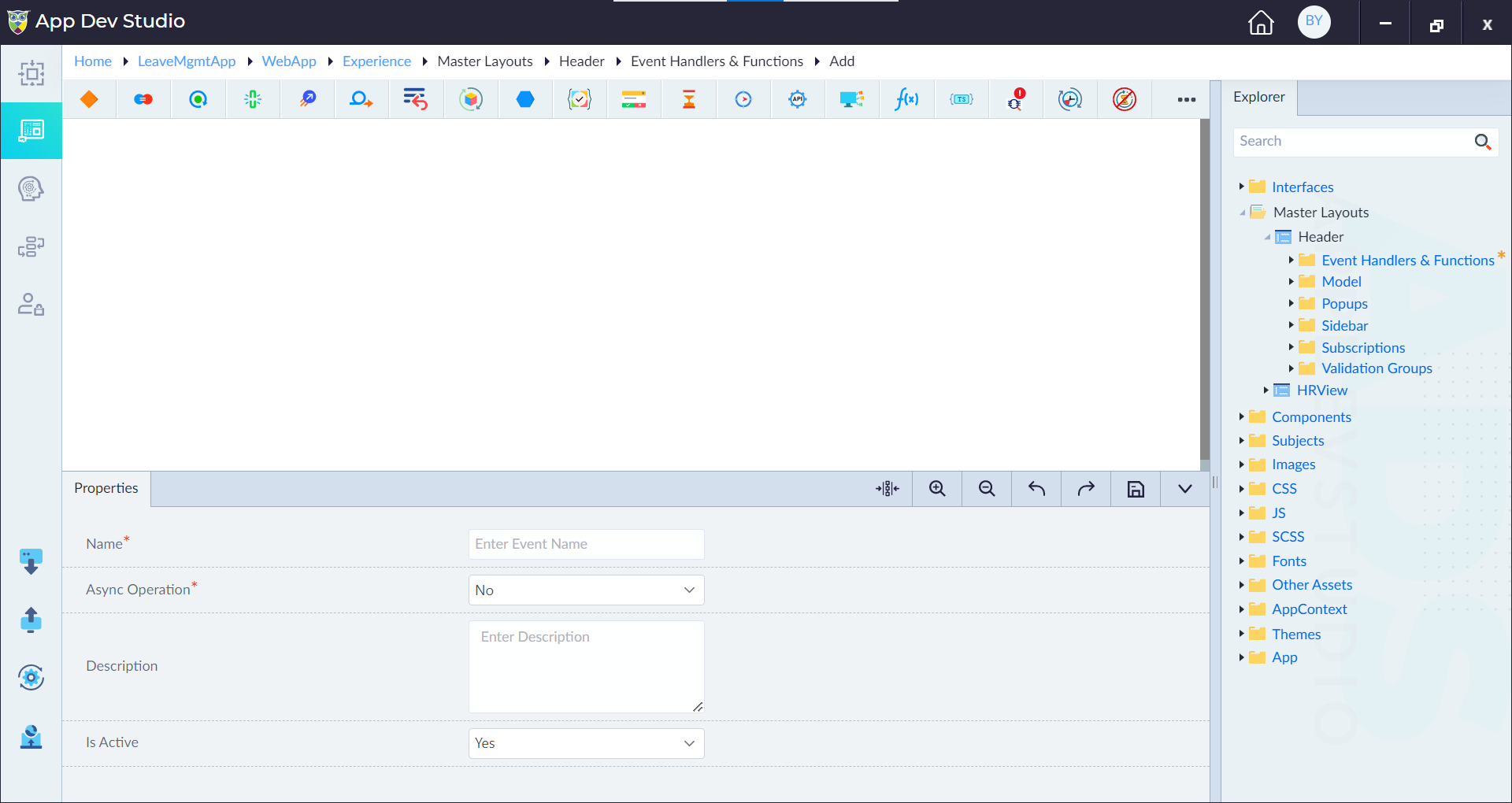Open the user with lock sidebar icon

pyautogui.click(x=31, y=305)
